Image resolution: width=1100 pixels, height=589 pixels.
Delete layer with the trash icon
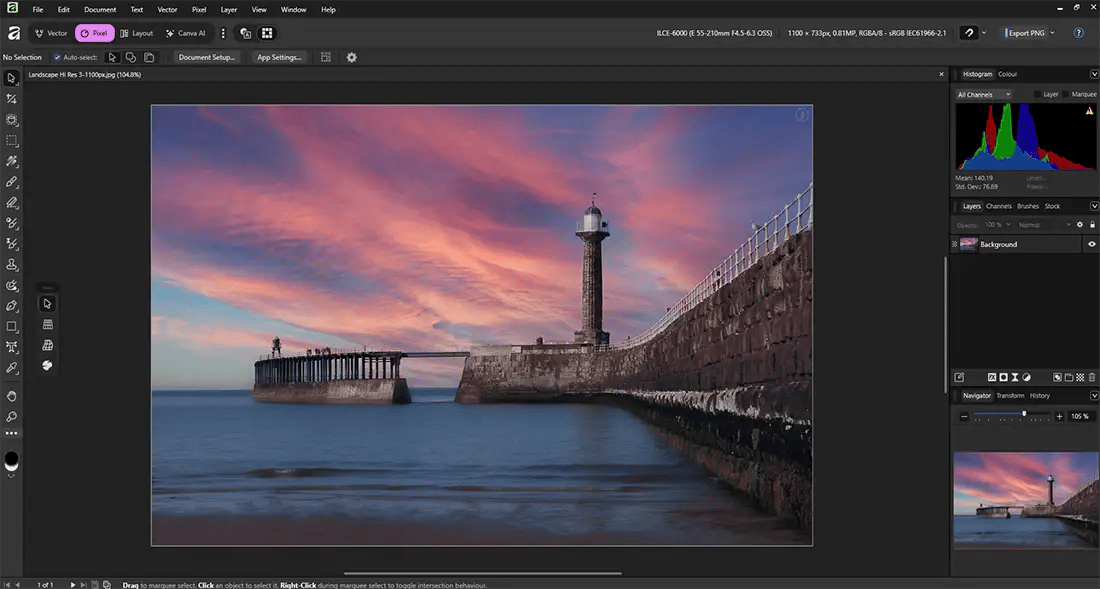click(1092, 377)
